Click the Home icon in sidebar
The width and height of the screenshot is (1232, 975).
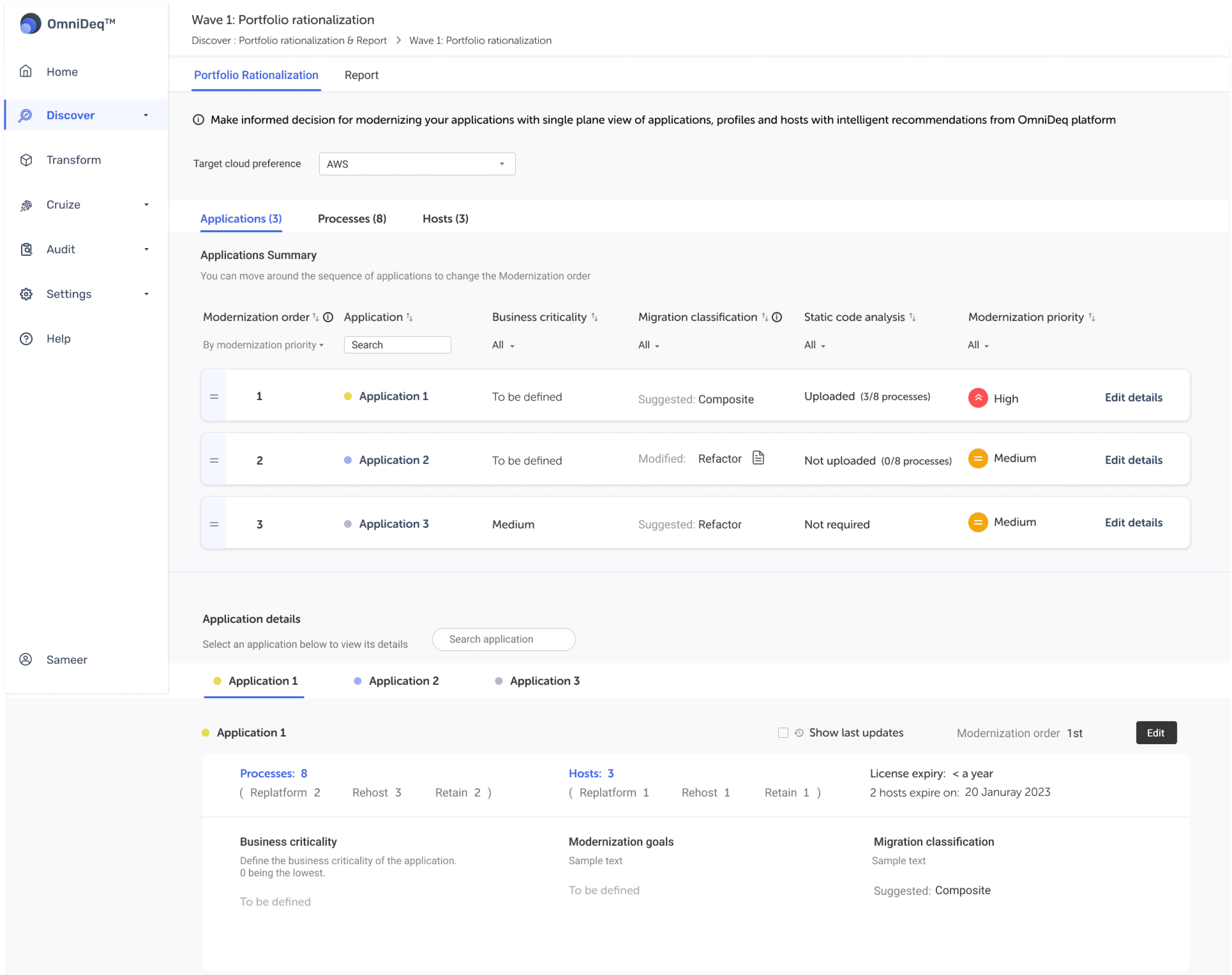(26, 71)
